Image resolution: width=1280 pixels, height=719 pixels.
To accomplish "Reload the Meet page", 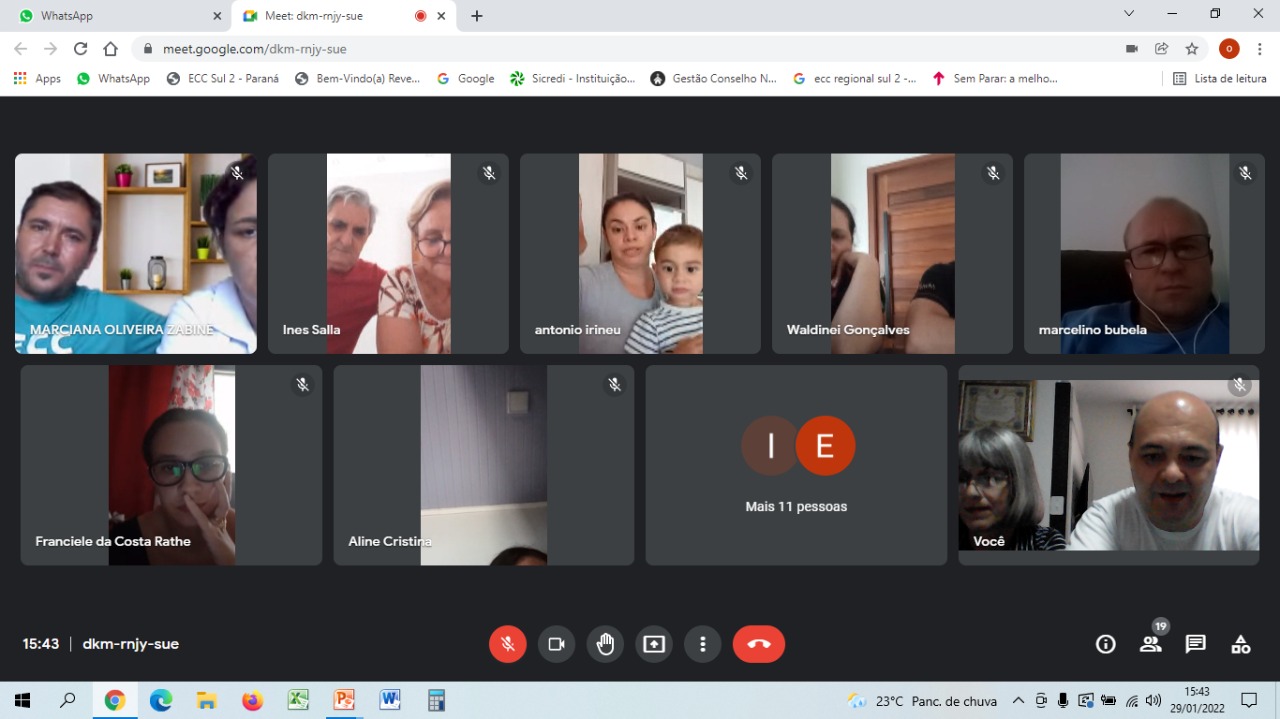I will [x=80, y=48].
